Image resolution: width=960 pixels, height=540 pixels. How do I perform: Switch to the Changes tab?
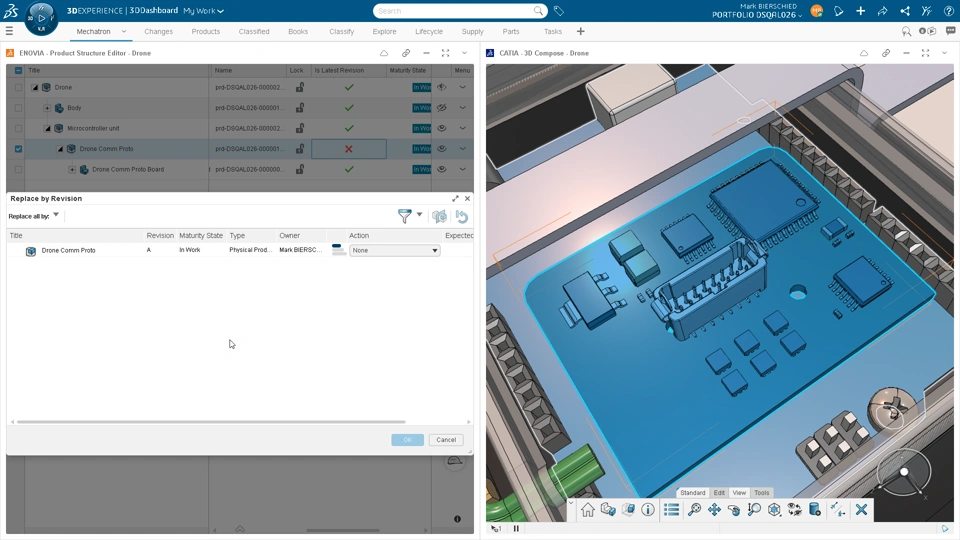[159, 31]
